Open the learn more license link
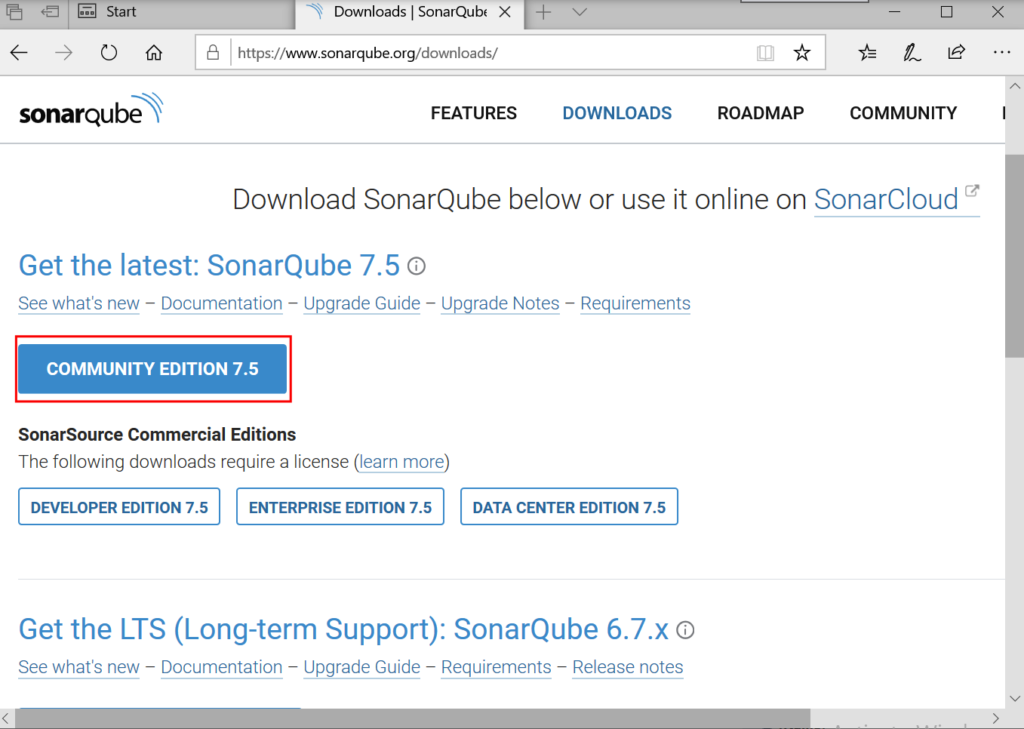1024x729 pixels. point(402,462)
